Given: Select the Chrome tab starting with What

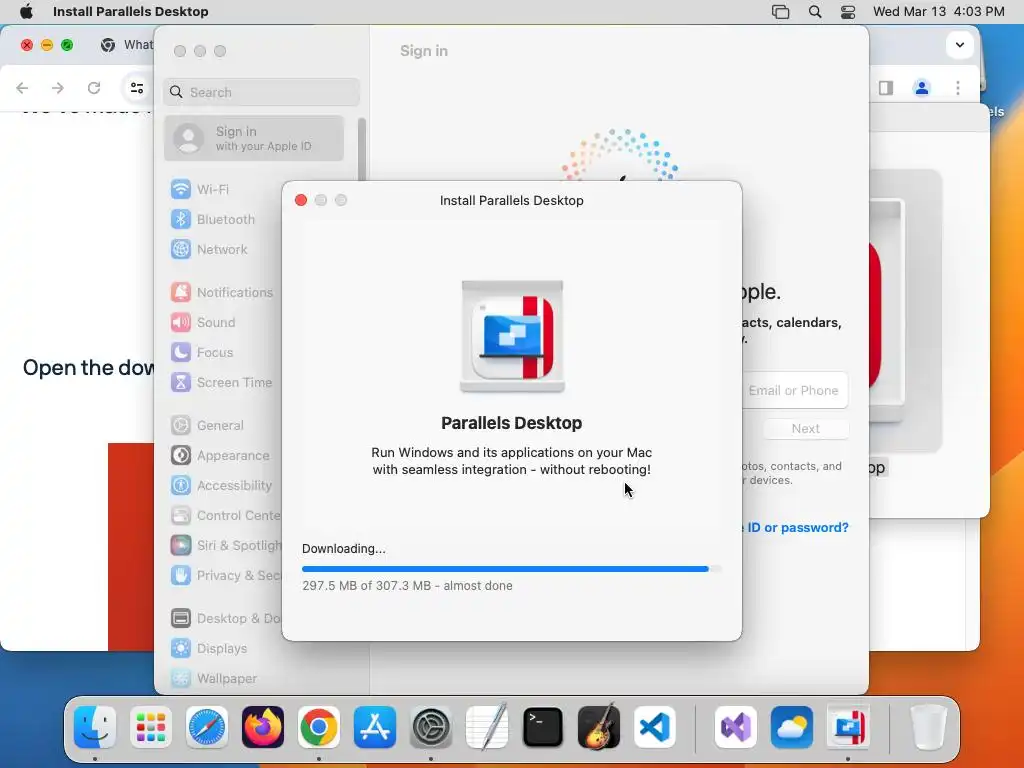Looking at the screenshot, I should click(x=125, y=44).
